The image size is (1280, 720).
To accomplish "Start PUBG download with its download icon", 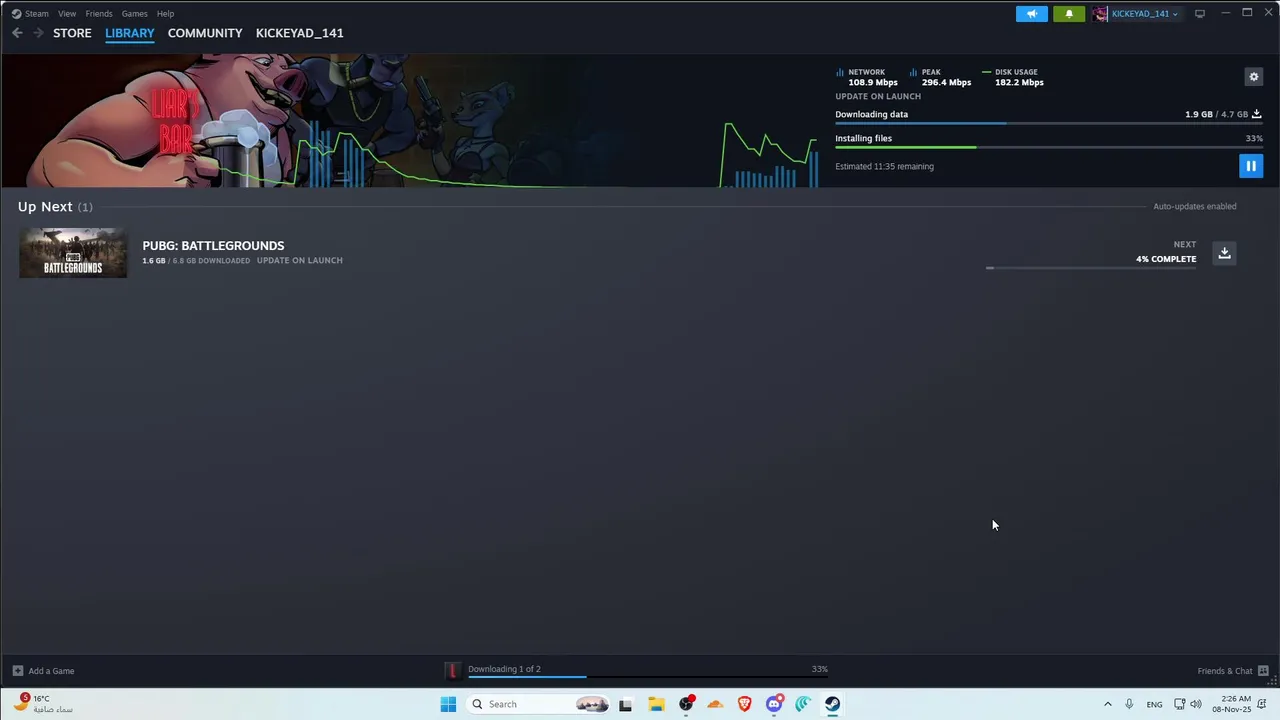I will coord(1224,253).
